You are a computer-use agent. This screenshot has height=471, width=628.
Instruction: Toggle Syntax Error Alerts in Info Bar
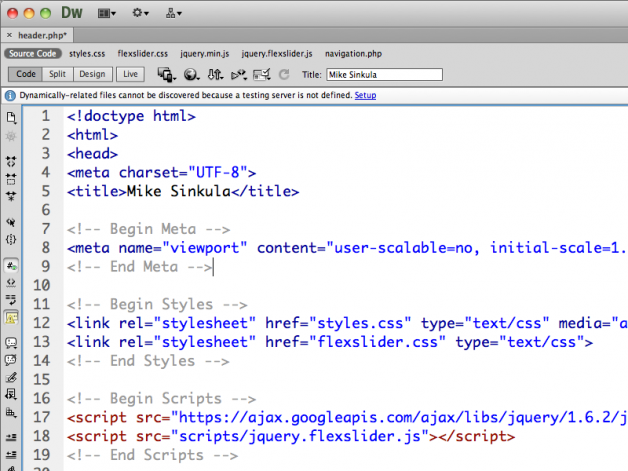point(11,318)
